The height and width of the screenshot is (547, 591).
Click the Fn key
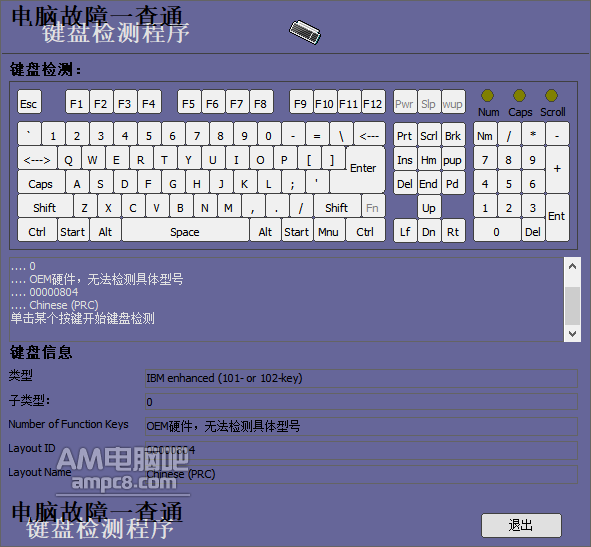point(373,206)
